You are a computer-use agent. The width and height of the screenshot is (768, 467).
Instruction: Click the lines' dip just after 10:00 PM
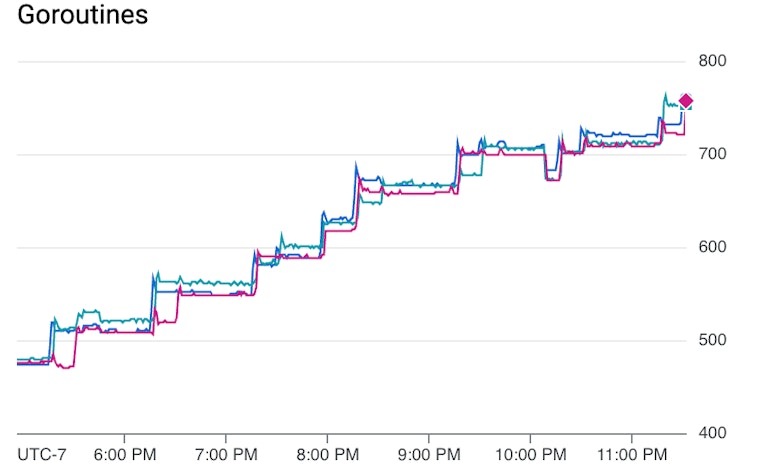(x=552, y=178)
